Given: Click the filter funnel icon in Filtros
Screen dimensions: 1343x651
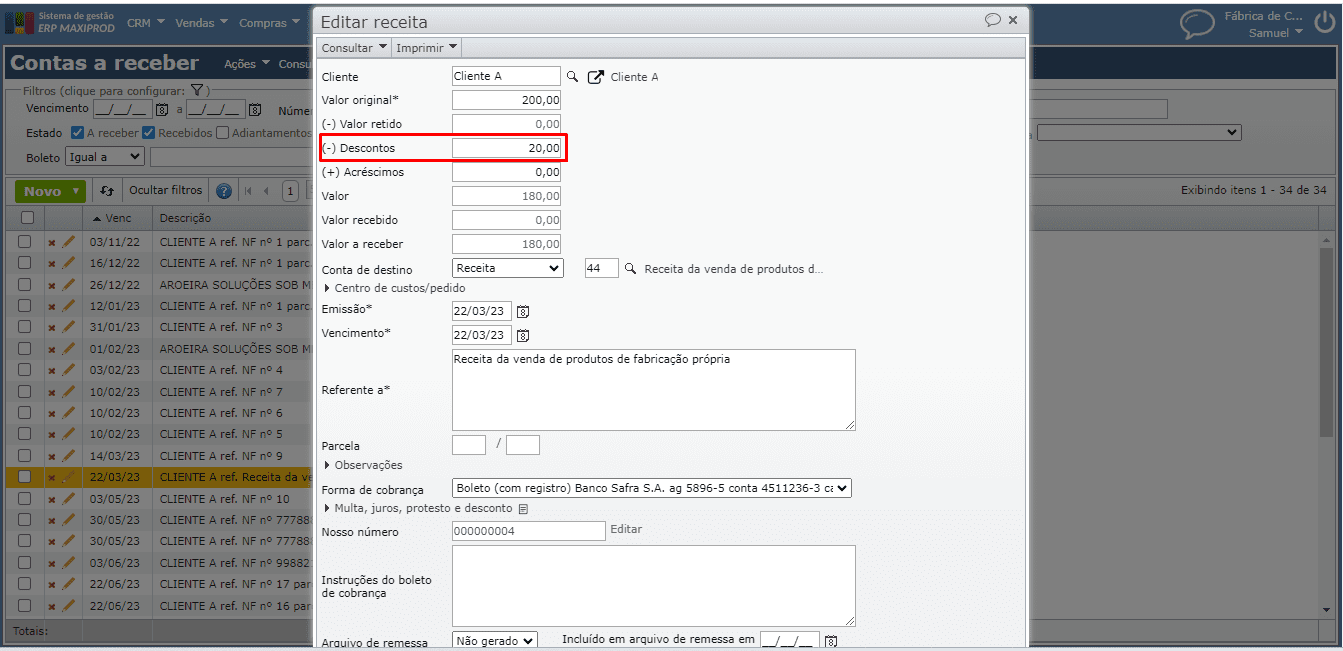Looking at the screenshot, I should click(x=197, y=91).
